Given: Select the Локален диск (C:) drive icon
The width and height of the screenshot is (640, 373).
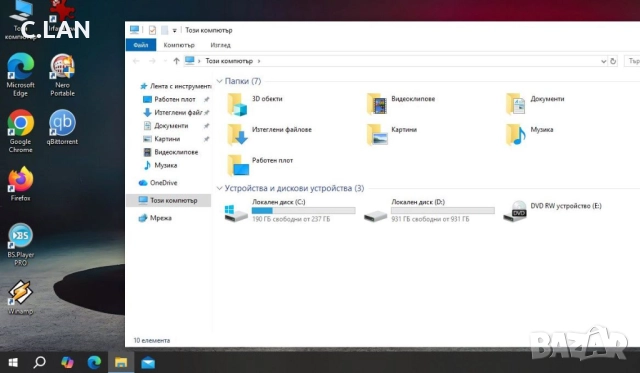Looking at the screenshot, I should pos(236,213).
